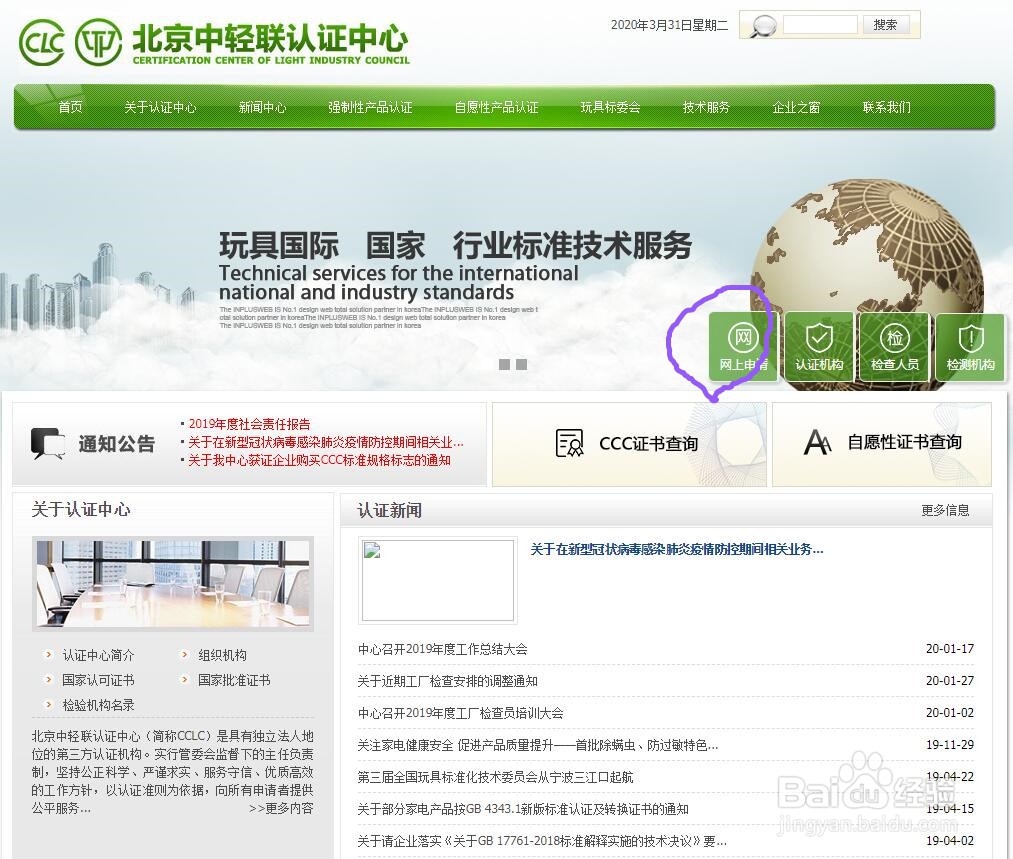Click the 北京中轻联认证中心 site title

click(270, 38)
